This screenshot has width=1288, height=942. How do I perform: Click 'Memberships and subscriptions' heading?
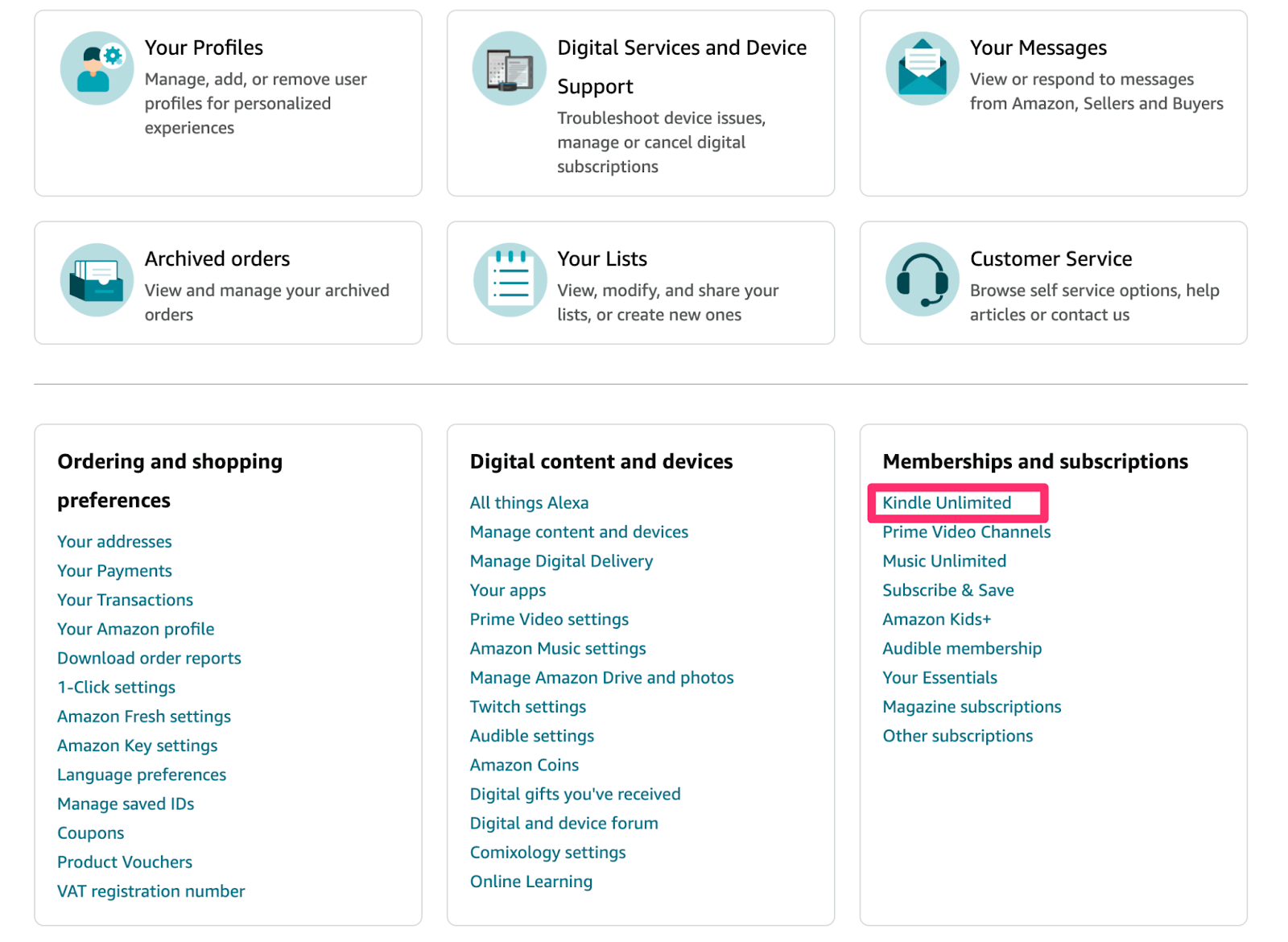(1035, 461)
